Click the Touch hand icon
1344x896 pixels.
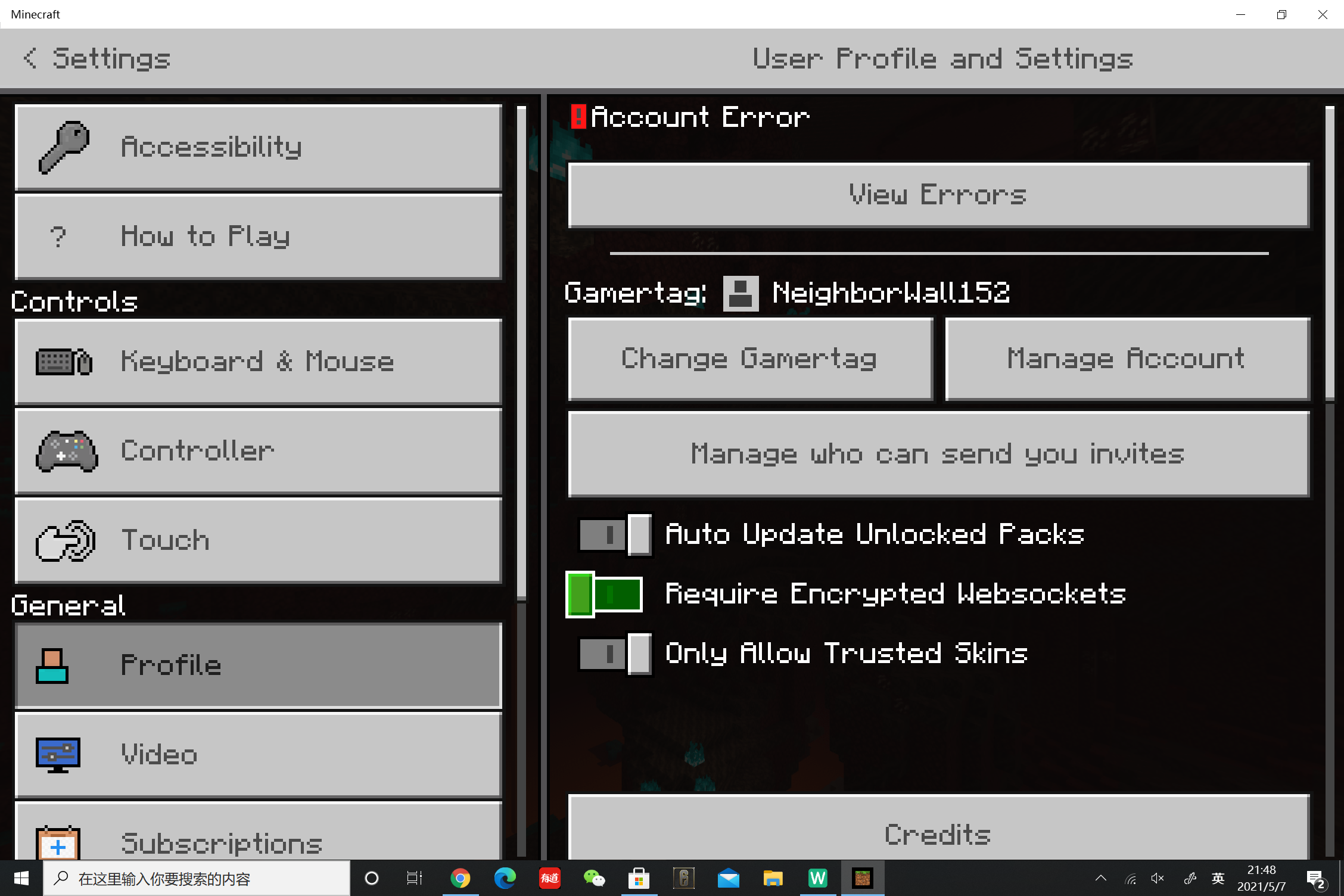point(65,540)
